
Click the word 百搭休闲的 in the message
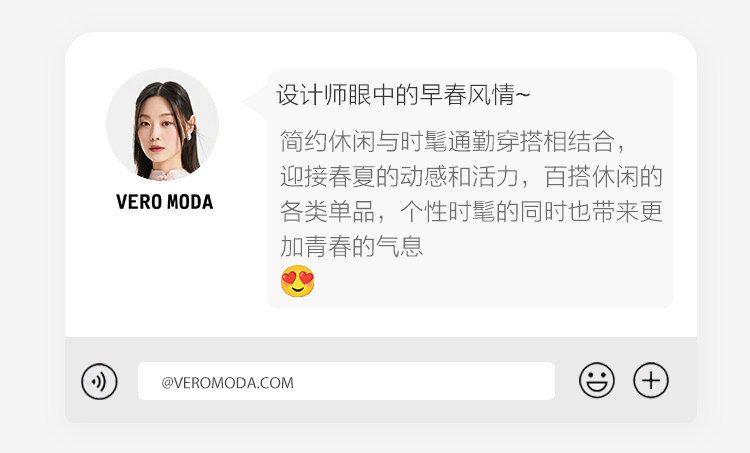[603, 177]
